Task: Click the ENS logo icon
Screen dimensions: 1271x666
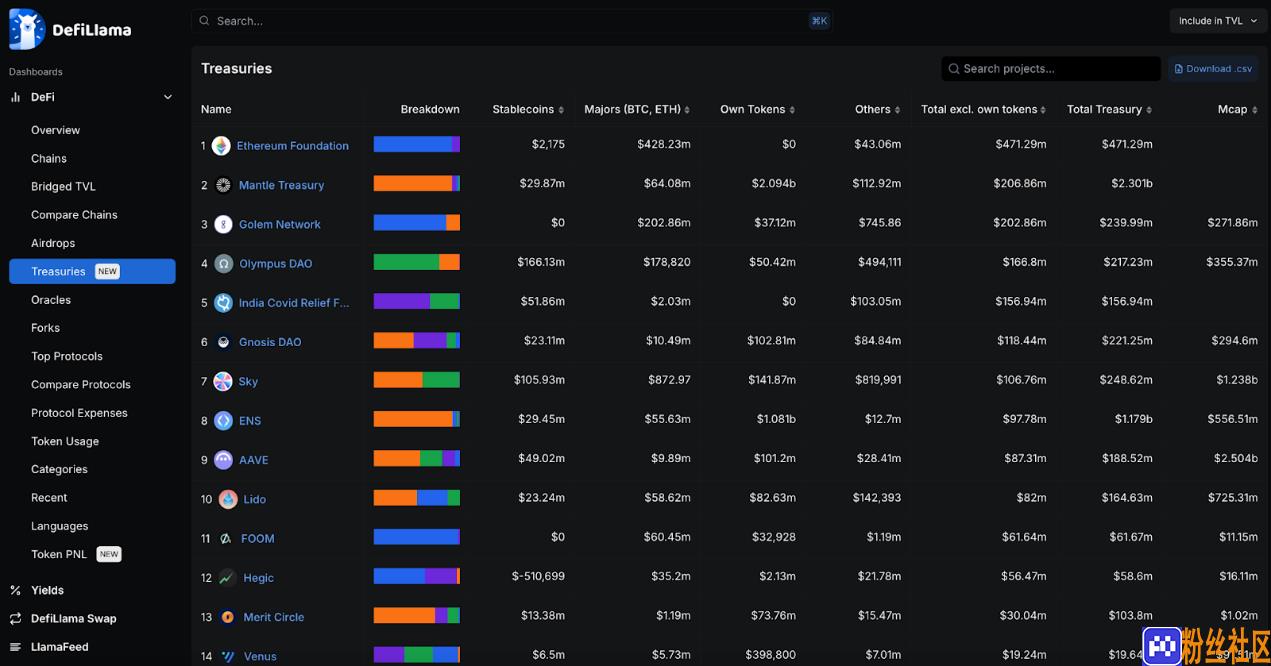Action: pos(223,421)
